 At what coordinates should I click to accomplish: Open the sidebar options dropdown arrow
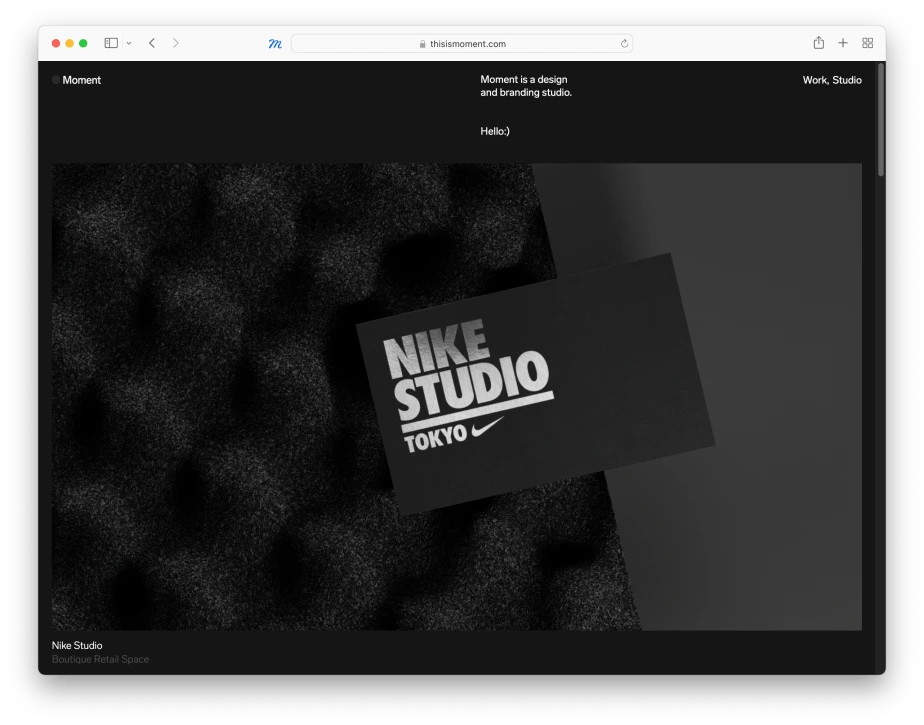[128, 43]
